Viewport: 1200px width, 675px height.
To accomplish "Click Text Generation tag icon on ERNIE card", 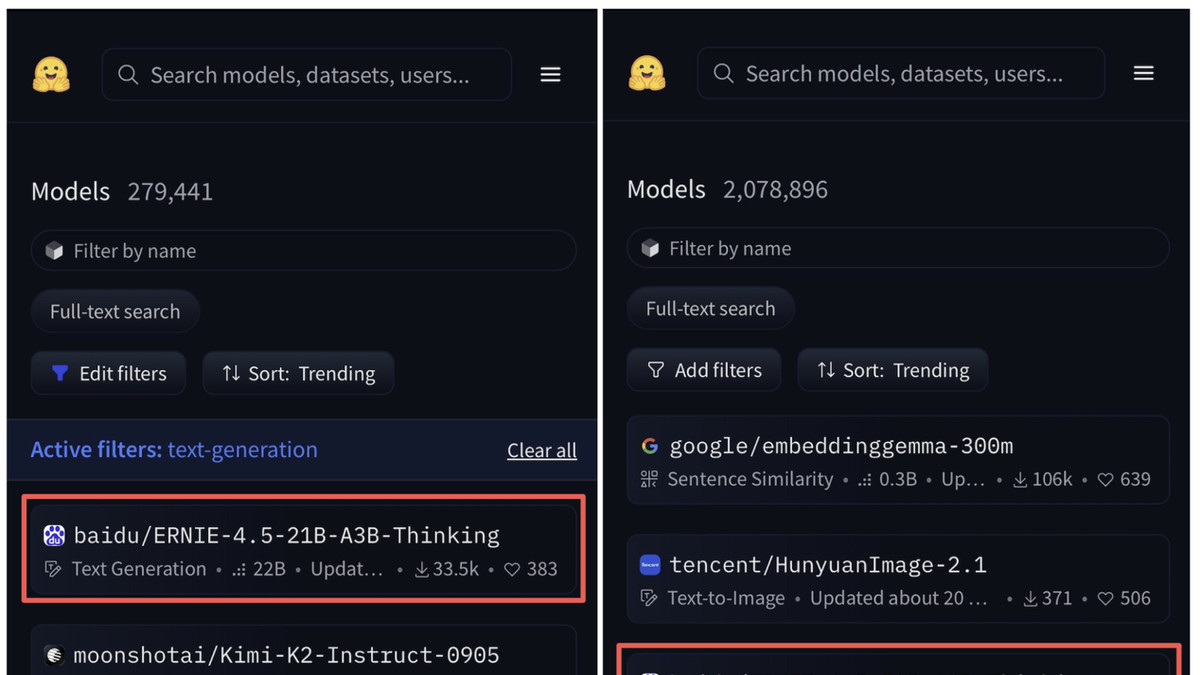I will 54,569.
